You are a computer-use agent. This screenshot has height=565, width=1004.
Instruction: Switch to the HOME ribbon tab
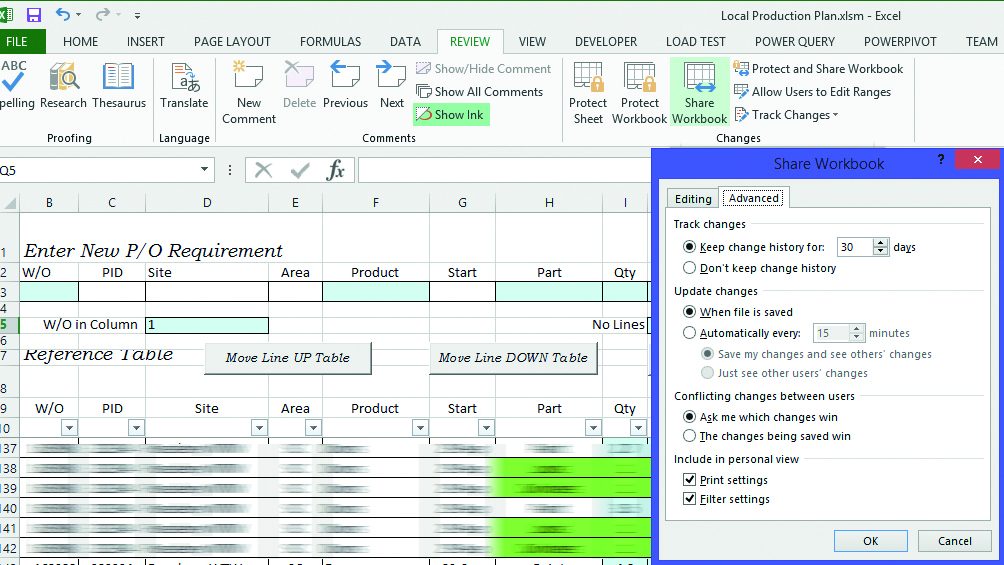point(81,42)
